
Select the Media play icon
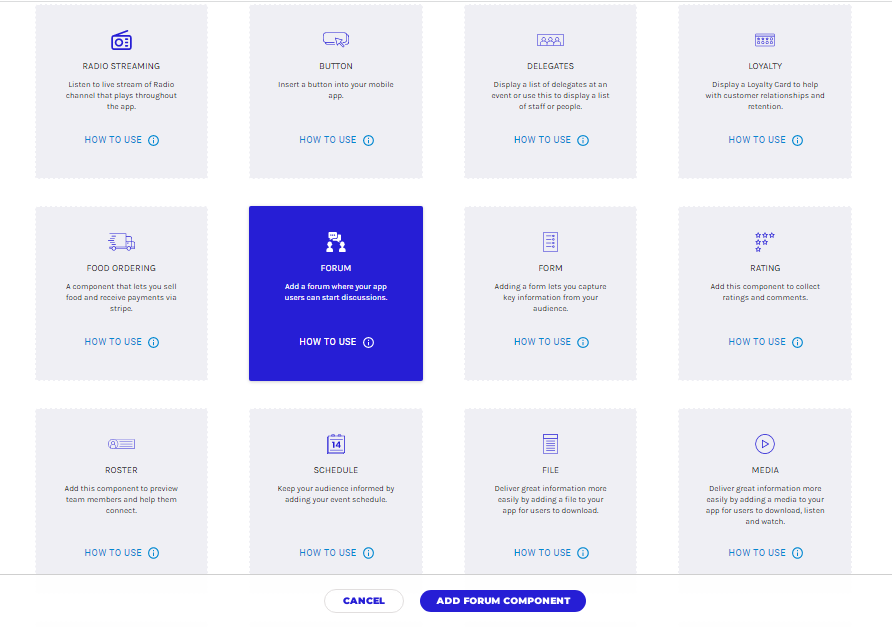(x=765, y=444)
